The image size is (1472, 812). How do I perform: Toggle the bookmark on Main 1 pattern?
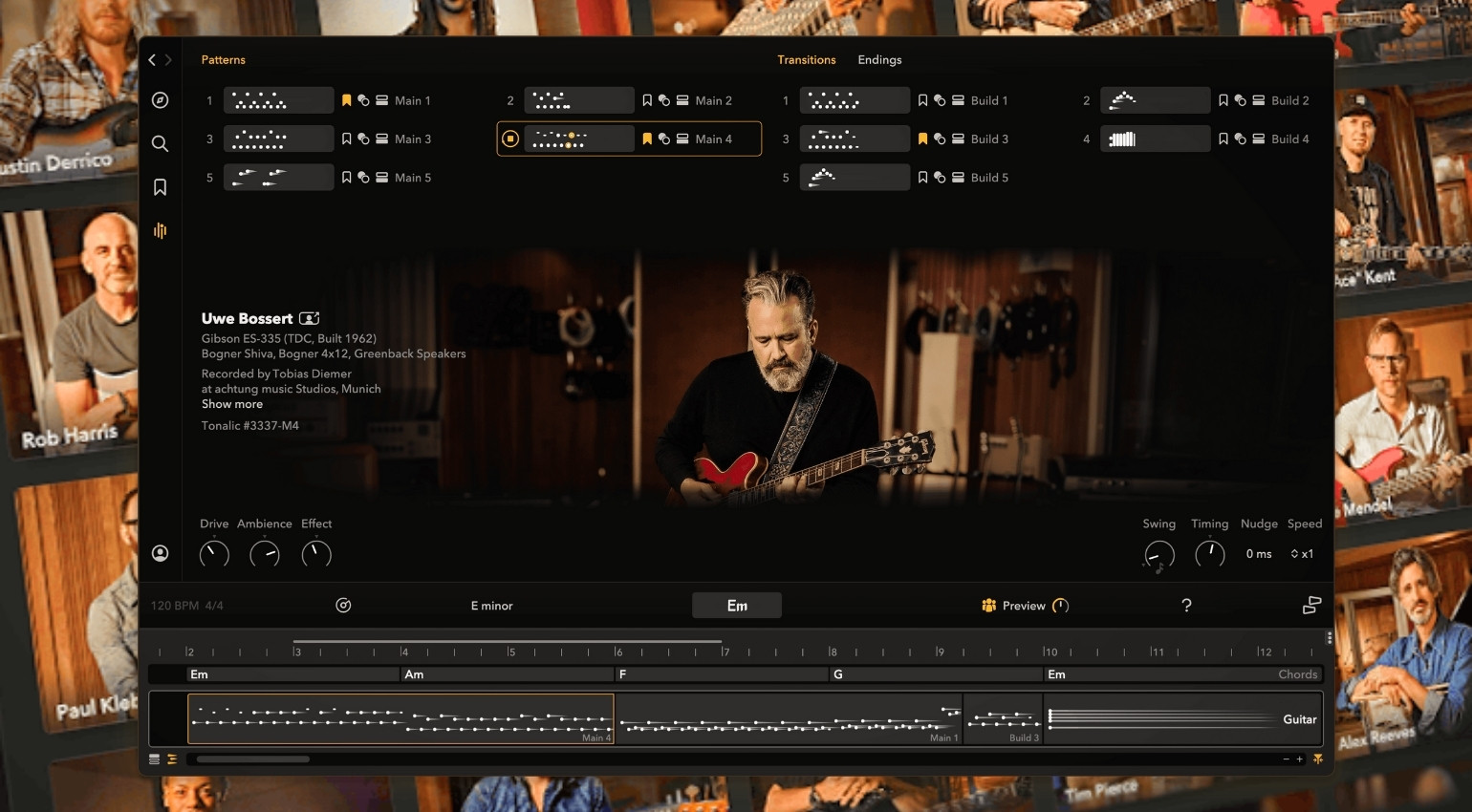tap(347, 100)
